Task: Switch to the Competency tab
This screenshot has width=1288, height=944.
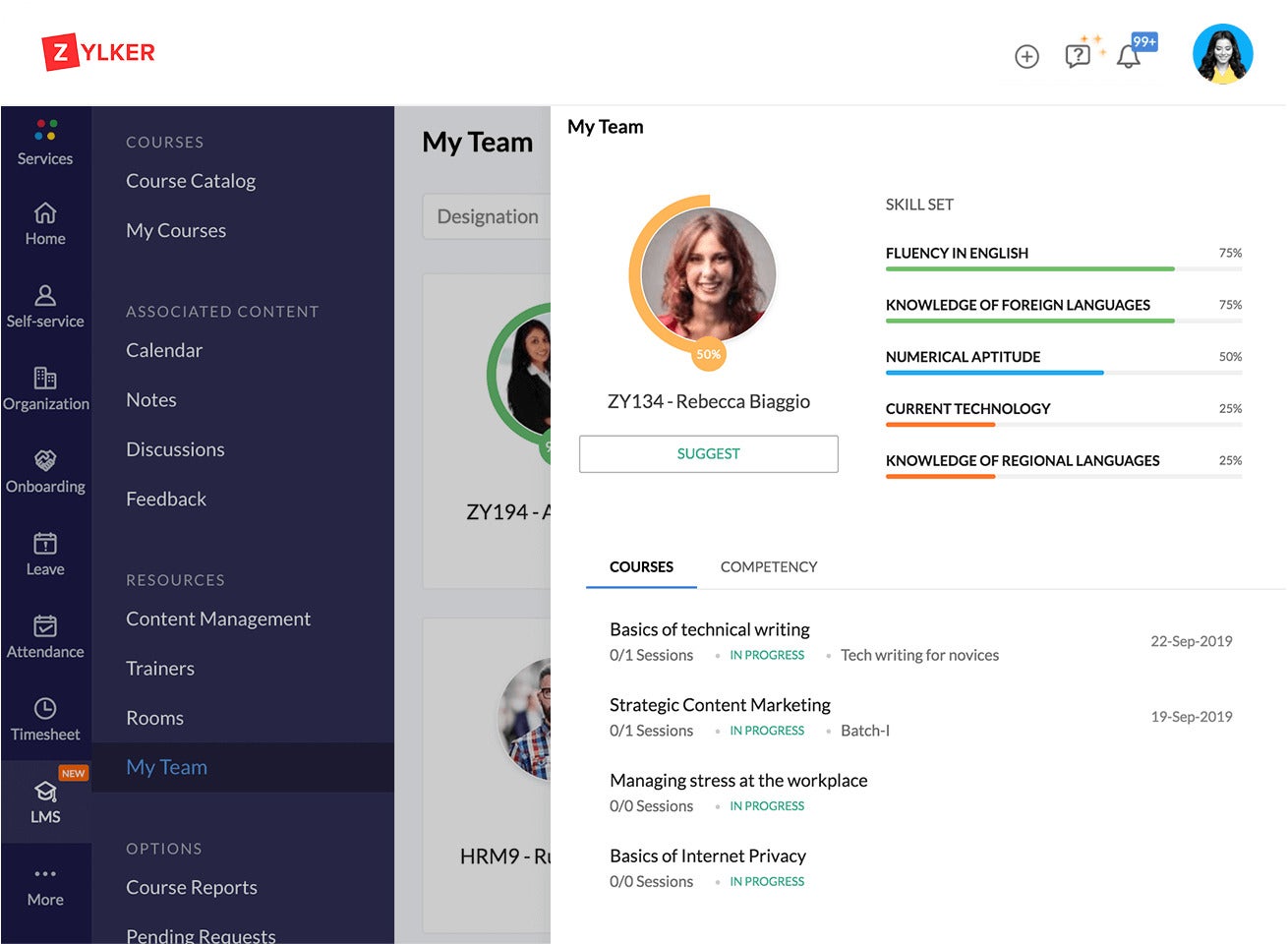Action: [x=769, y=566]
